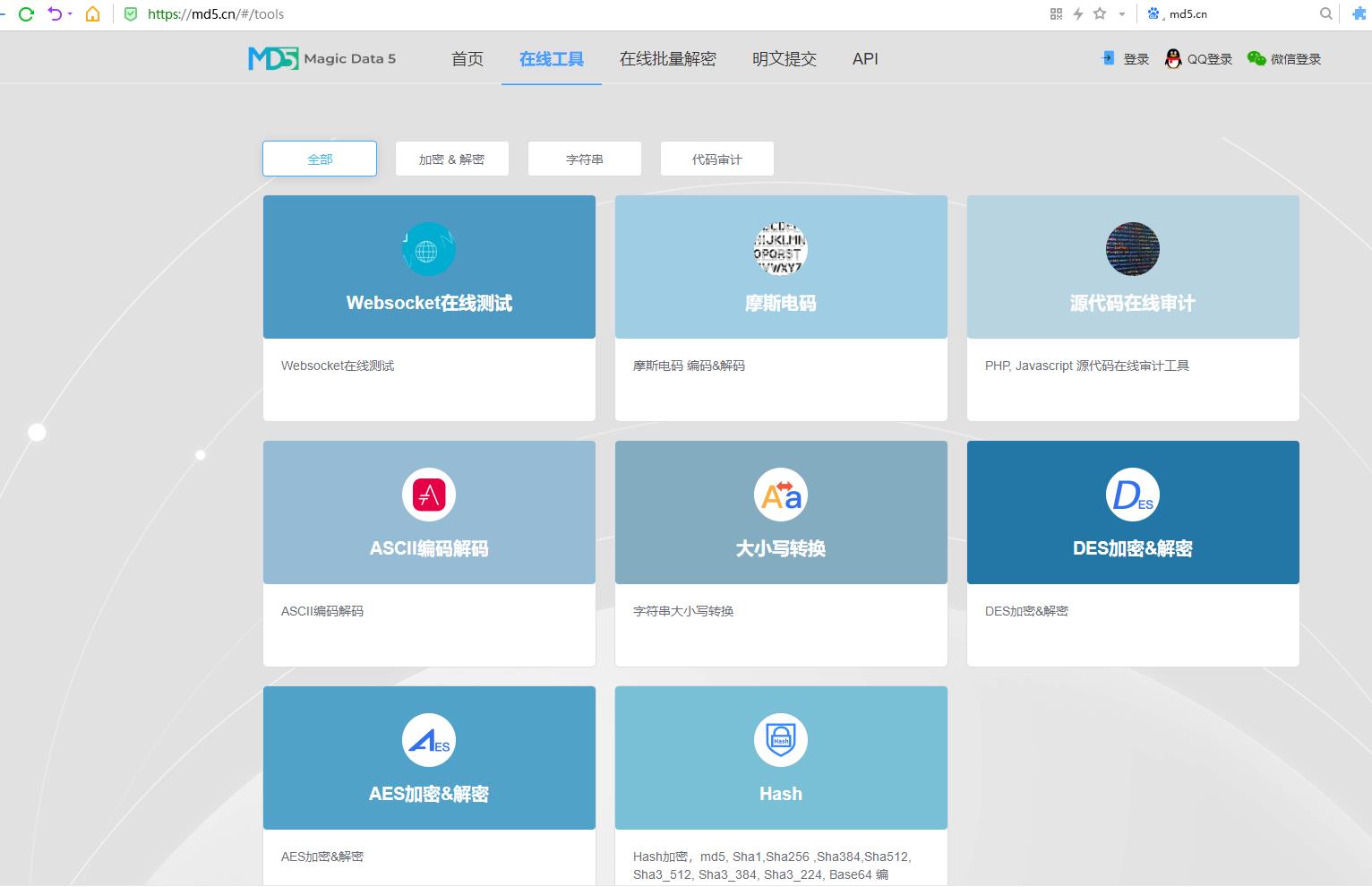
Task: Open AES加密&解密 card title
Action: [429, 794]
